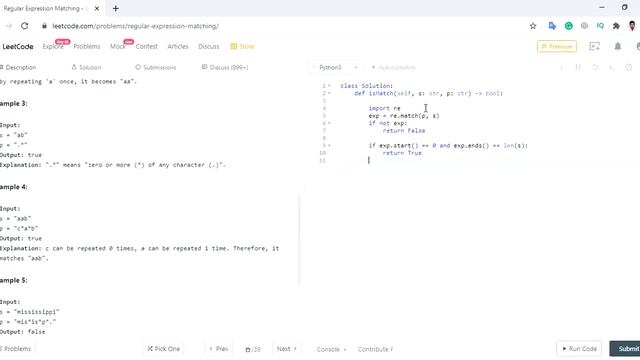Click the Run Code button
640x360 pixels.
[x=579, y=349]
